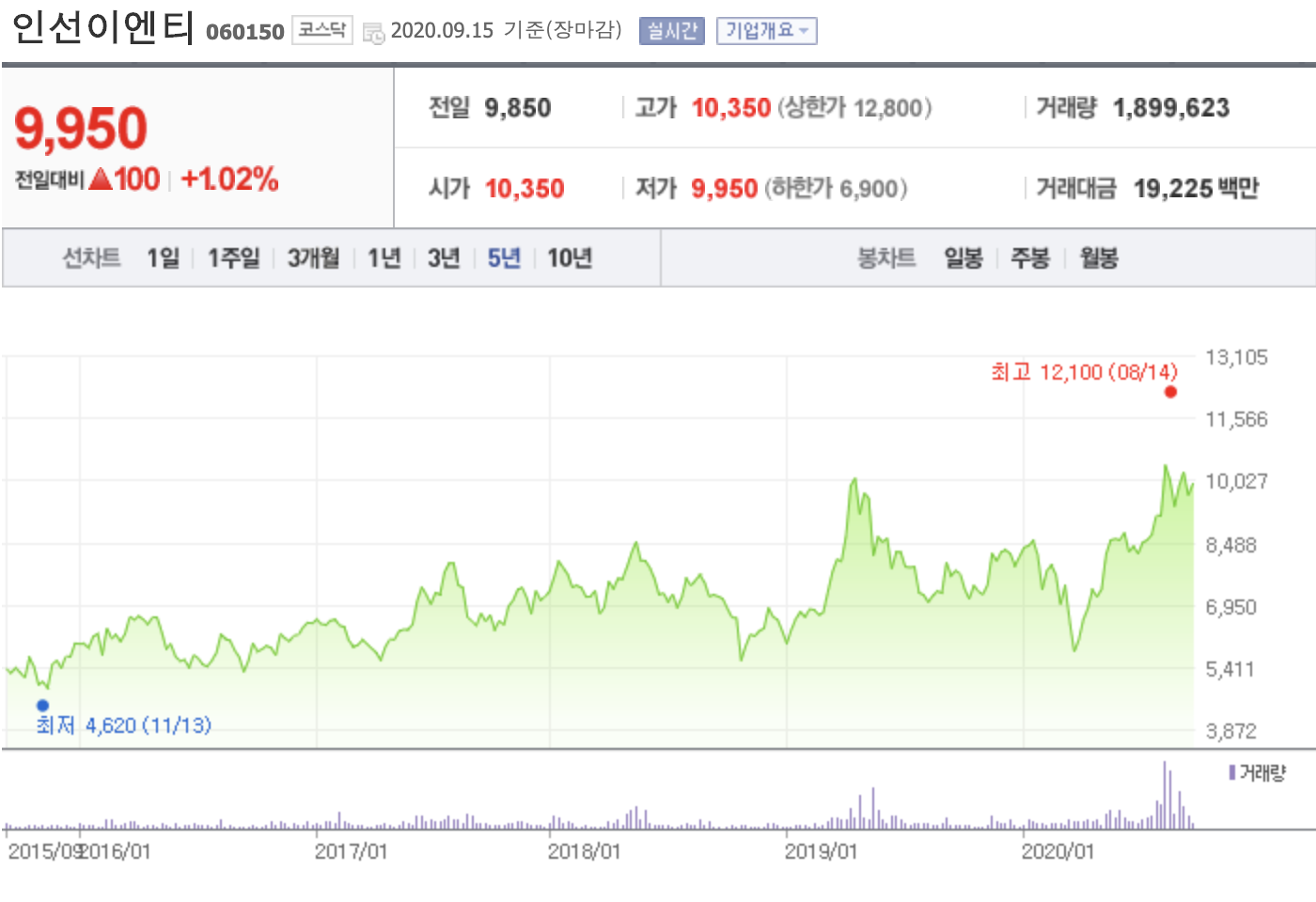
Task: Click the red up-triangle price change icon
Action: pos(101,179)
